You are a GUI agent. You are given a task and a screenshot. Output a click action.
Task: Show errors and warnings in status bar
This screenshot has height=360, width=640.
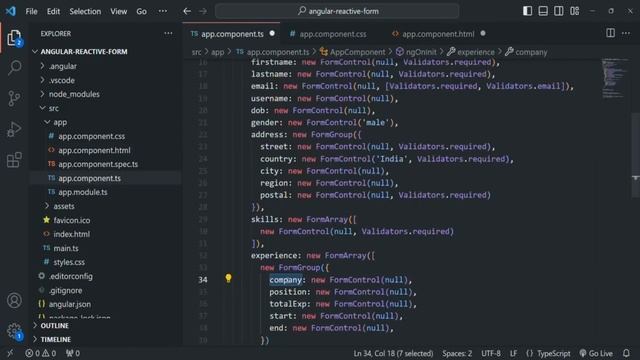(x=40, y=353)
